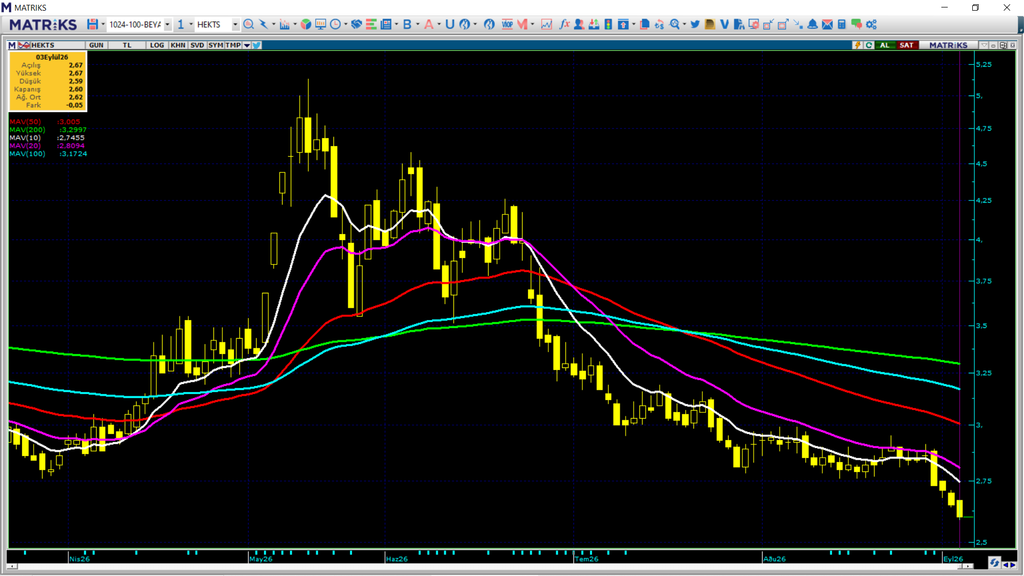Open the gears settings toolbar icon
1024x576 pixels.
[871, 24]
